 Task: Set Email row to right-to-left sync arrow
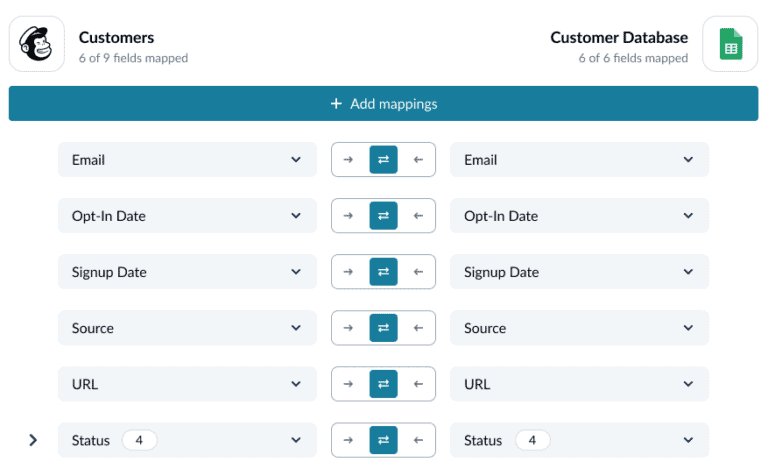point(418,160)
